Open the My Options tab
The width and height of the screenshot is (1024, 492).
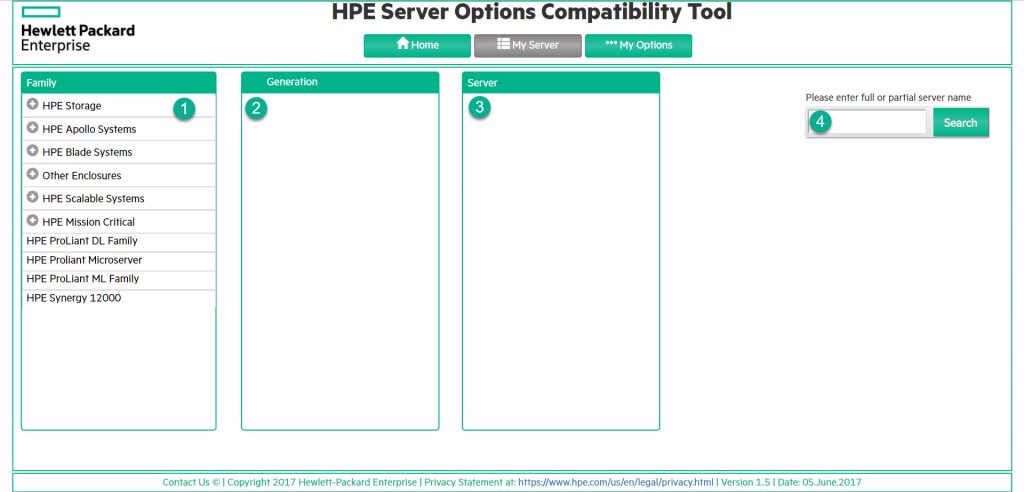tap(638, 46)
